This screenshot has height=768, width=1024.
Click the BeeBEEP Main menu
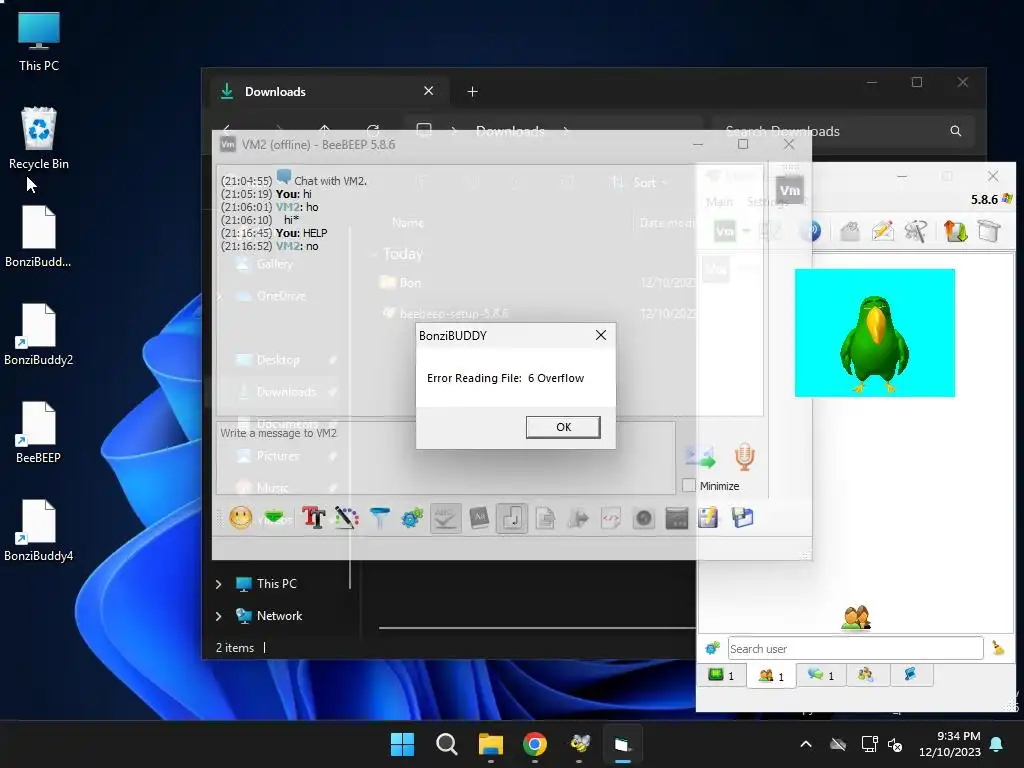pos(719,202)
